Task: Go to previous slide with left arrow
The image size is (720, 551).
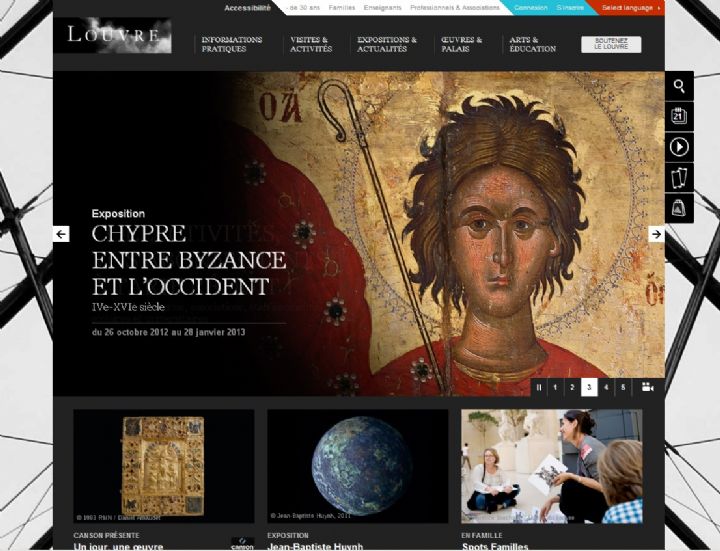Action: tap(61, 234)
